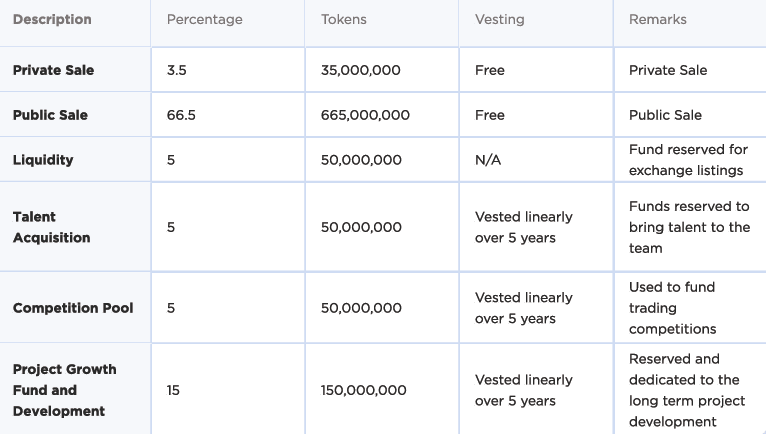
Task: Click the Talent Acquisition row label
Action: coord(51,227)
